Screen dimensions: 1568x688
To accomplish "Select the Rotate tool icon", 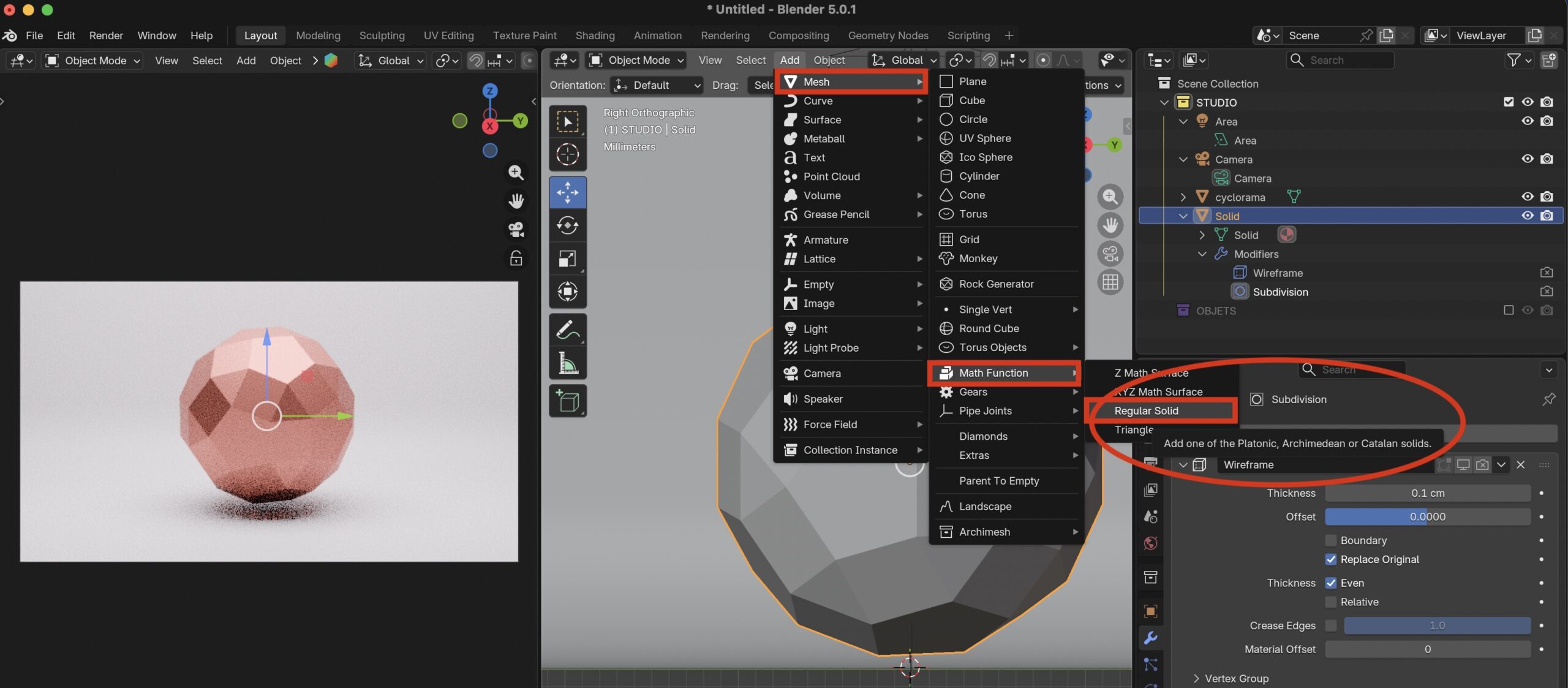I will click(567, 225).
